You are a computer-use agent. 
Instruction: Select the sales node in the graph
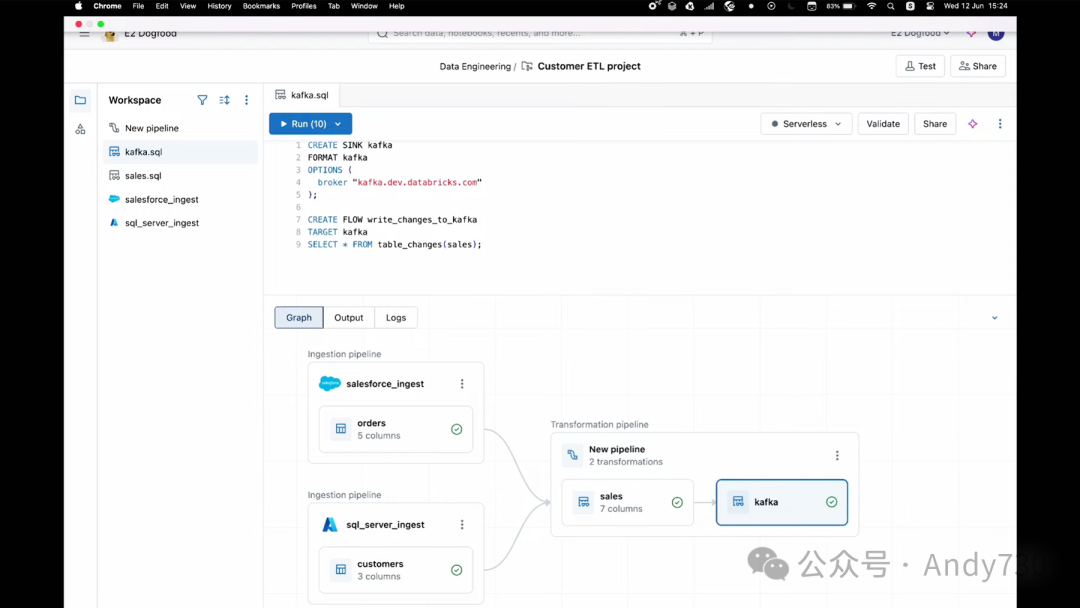[x=627, y=502]
